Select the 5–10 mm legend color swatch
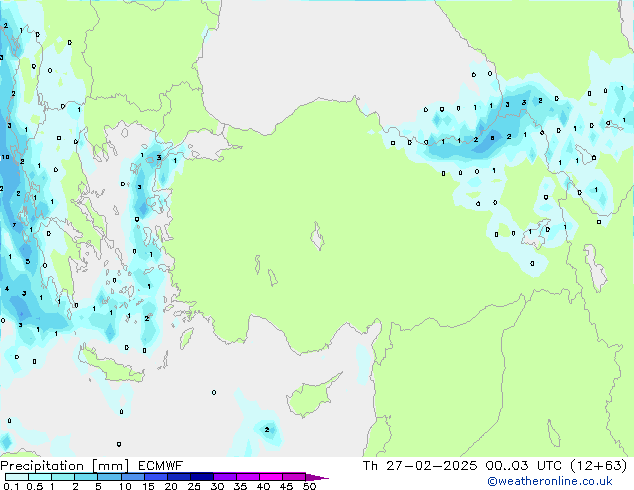The image size is (634, 490). click(x=109, y=477)
